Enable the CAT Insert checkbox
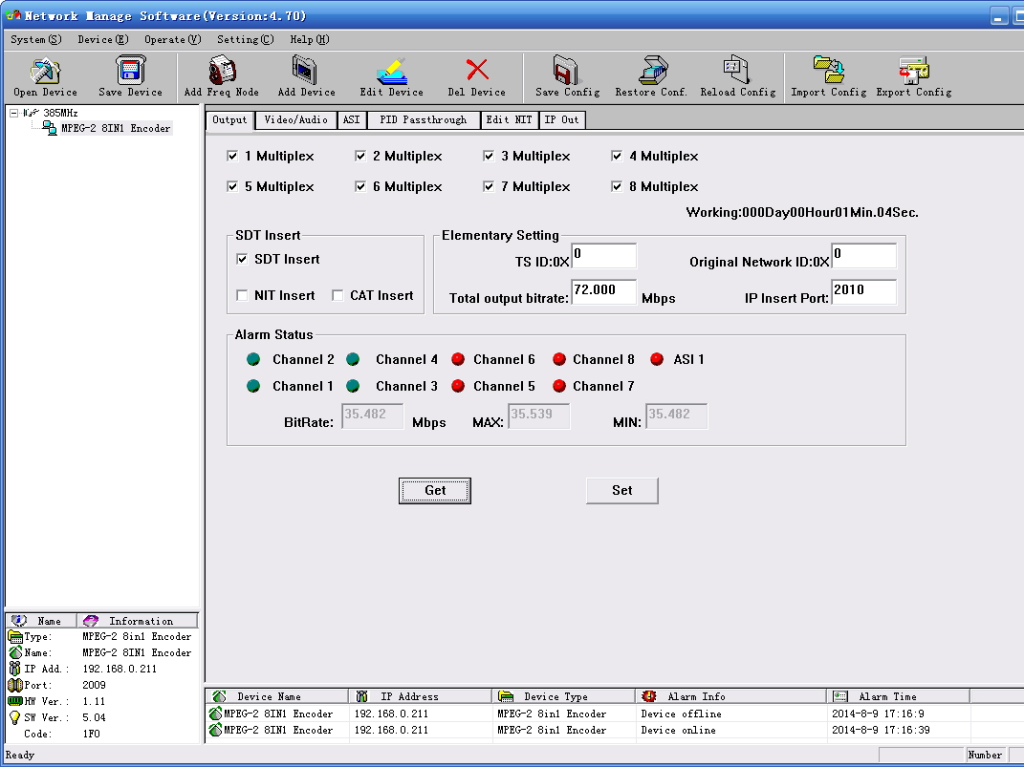Viewport: 1024px width, 767px height. click(337, 295)
